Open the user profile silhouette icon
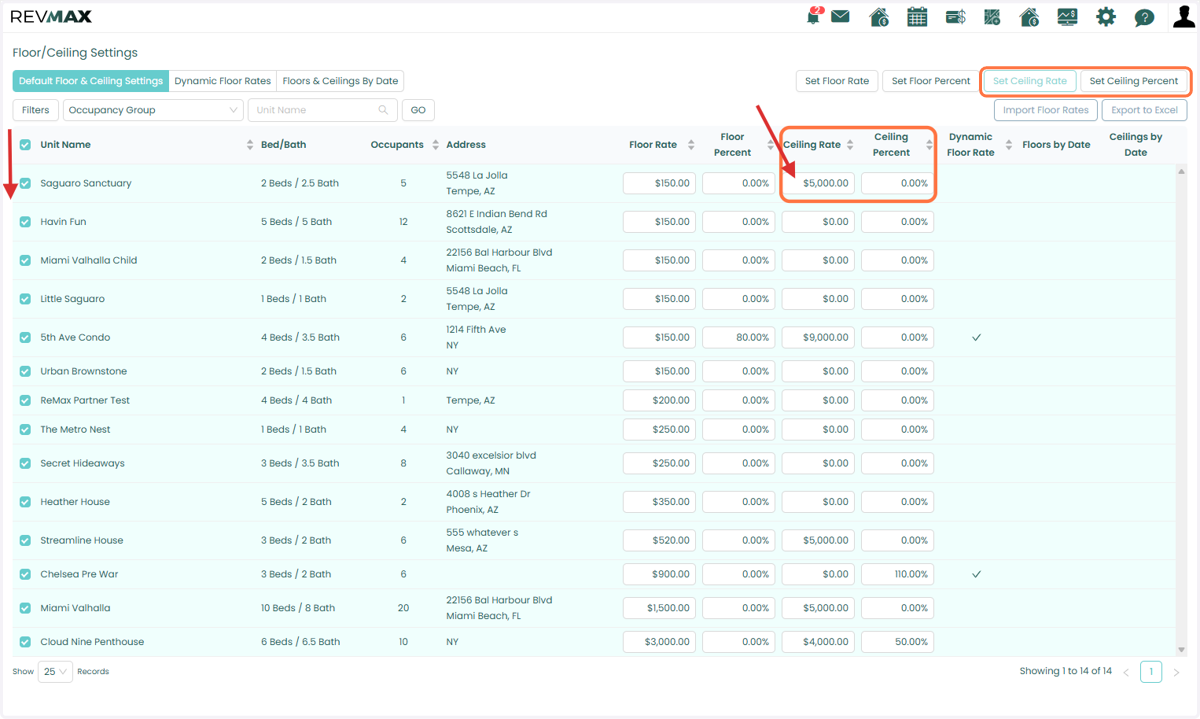Screen dimensions: 1200x719 1183,17
